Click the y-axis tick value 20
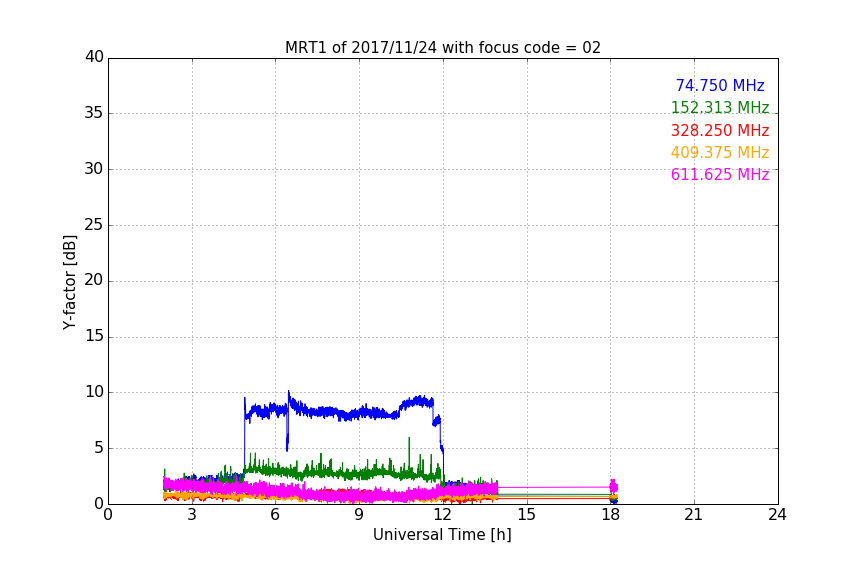The width and height of the screenshot is (864, 576). [x=94, y=280]
